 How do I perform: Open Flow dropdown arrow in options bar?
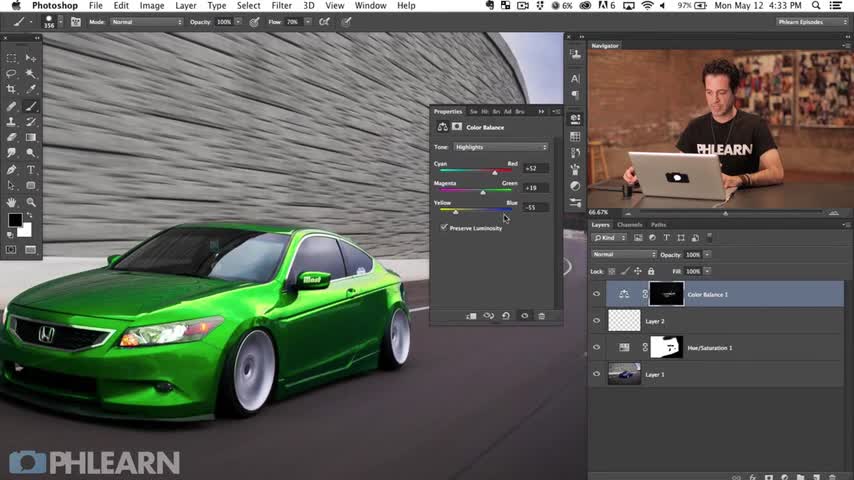pos(308,22)
